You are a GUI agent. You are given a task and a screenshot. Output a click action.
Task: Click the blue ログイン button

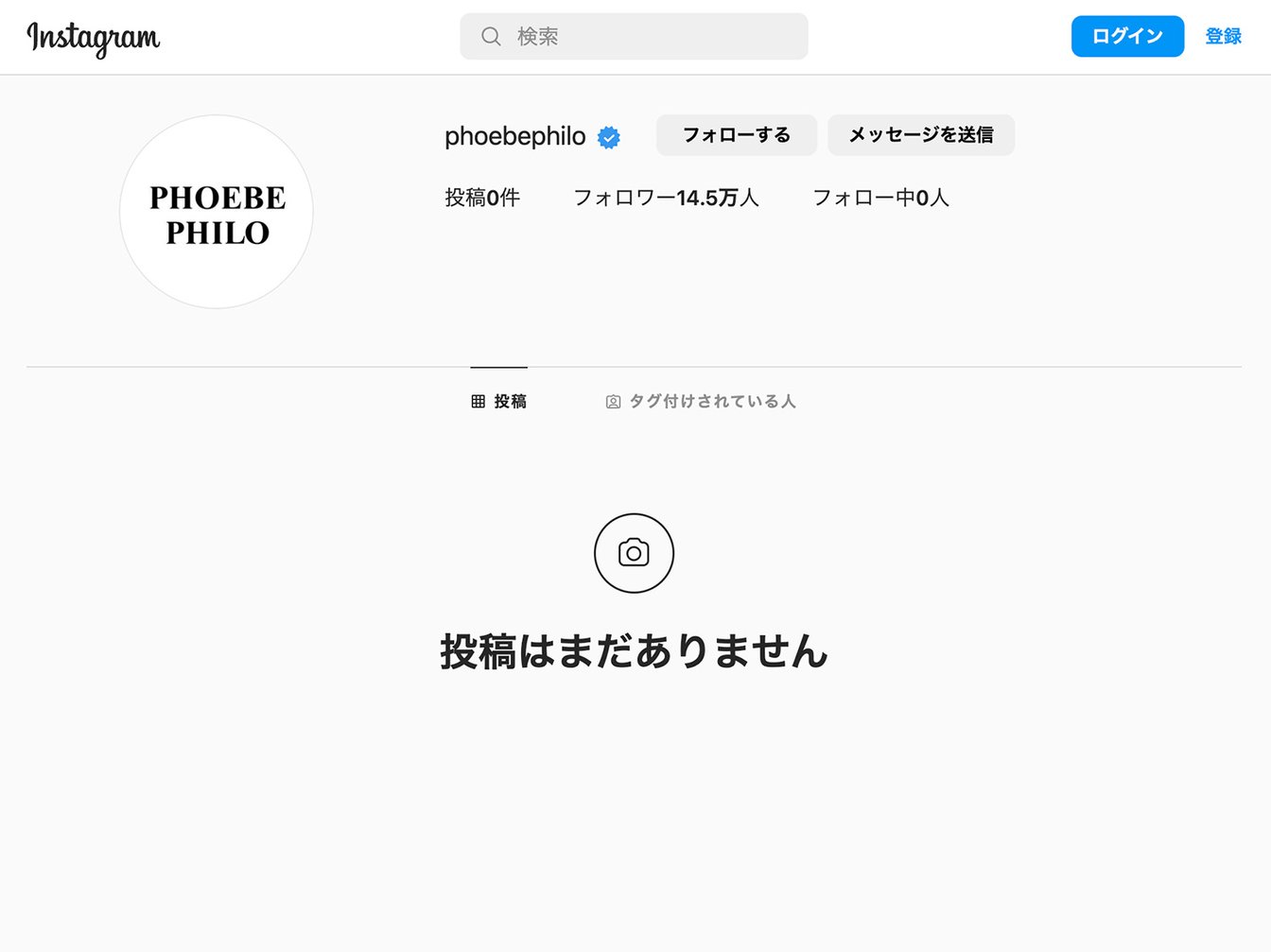pyautogui.click(x=1127, y=36)
